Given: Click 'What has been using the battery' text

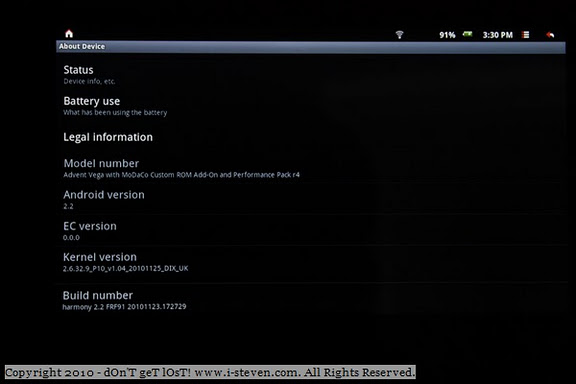Looking at the screenshot, I should [x=115, y=112].
